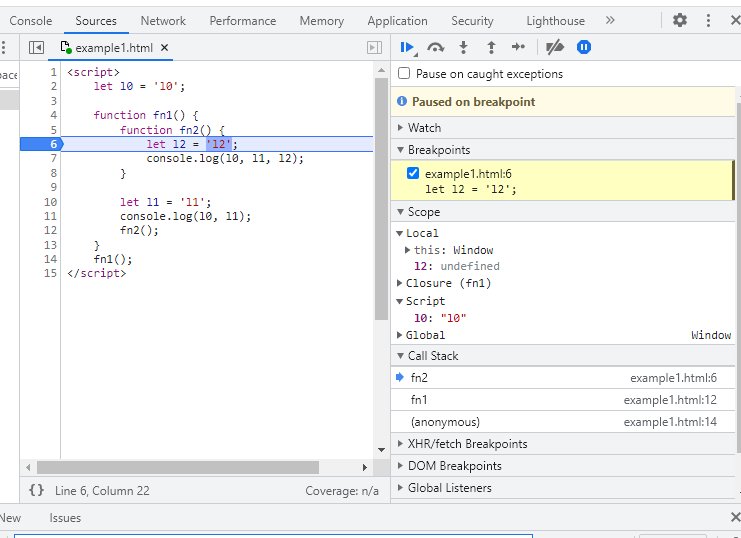Click editor scroll right arrow
Screen dimensions: 741x538
[x=364, y=467]
